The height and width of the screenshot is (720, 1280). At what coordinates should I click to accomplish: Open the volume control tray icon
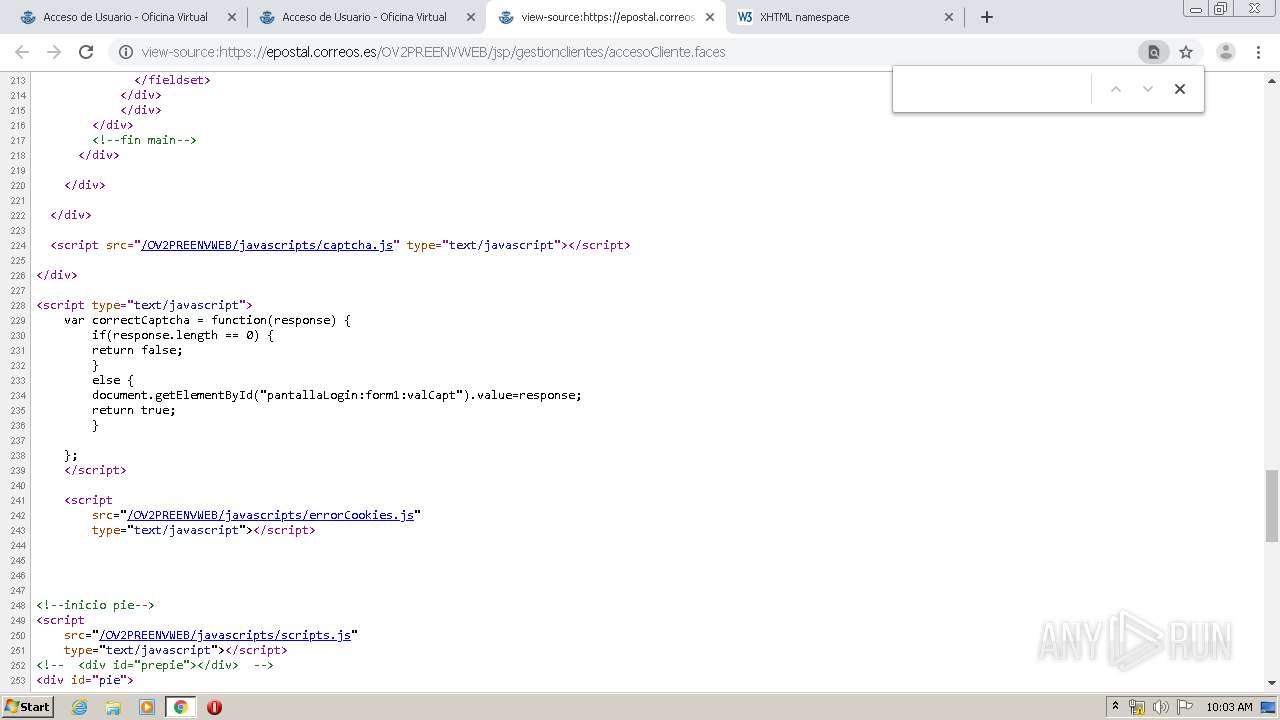point(1161,707)
